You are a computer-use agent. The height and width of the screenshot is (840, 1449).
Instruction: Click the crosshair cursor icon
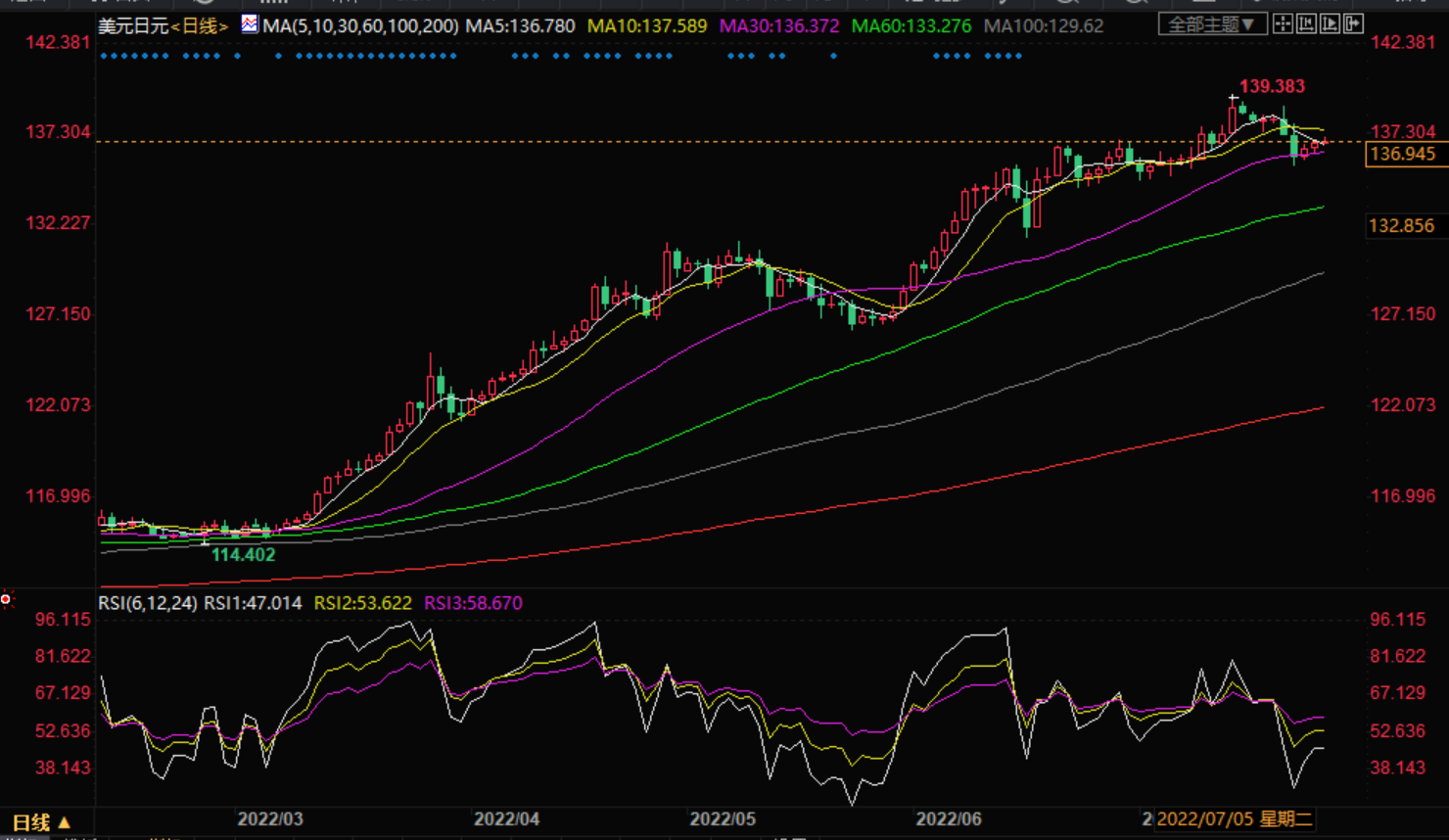[x=1283, y=24]
